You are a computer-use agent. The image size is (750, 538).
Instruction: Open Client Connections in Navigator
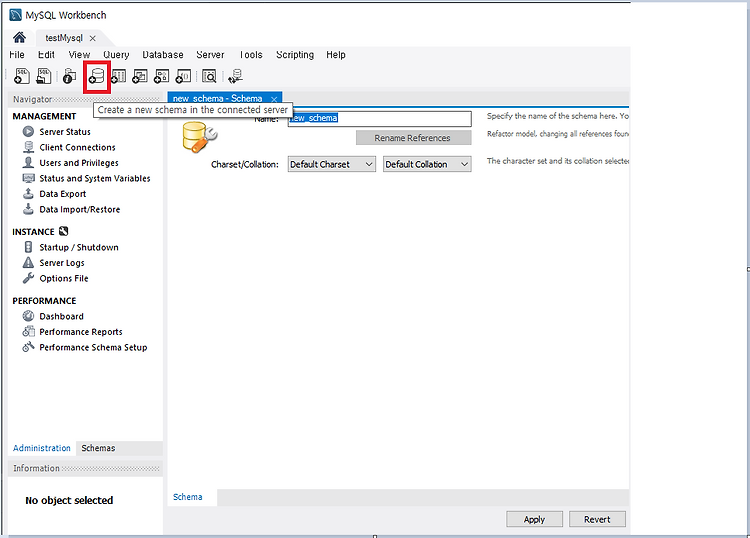click(77, 147)
